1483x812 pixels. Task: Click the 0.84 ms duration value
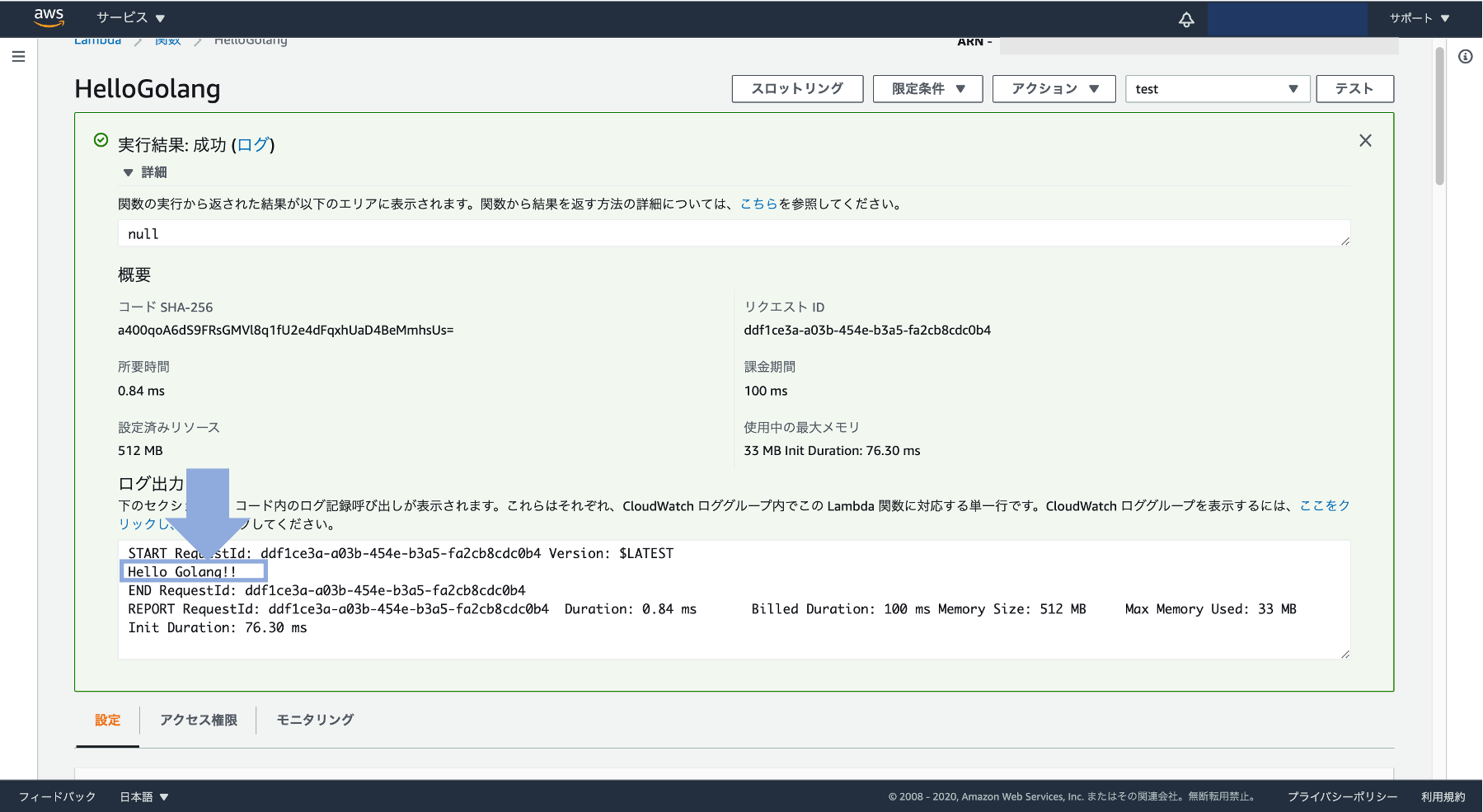[141, 392]
